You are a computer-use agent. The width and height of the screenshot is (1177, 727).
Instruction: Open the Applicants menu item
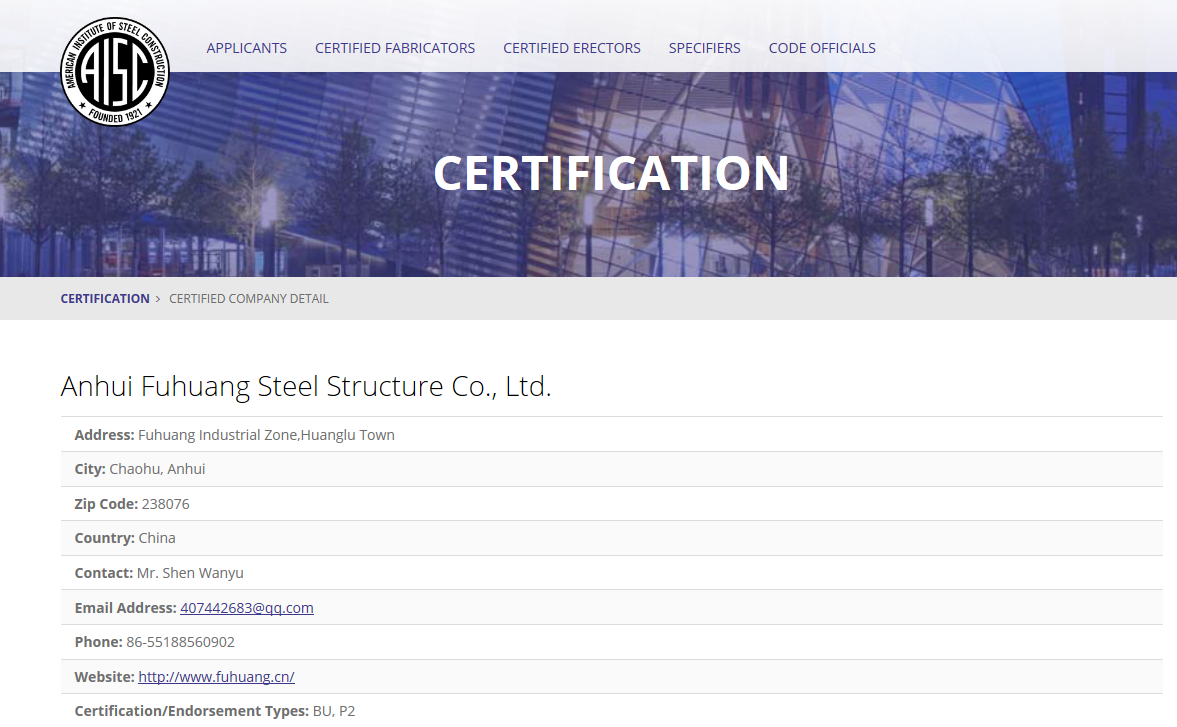[246, 48]
